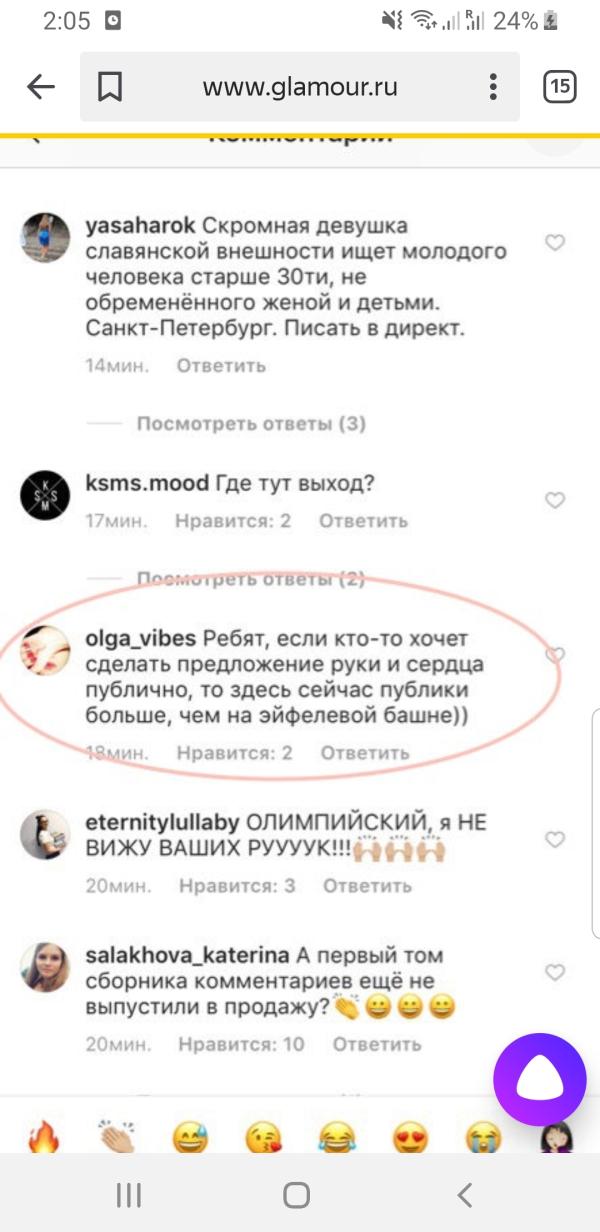The height and width of the screenshot is (1232, 600).
Task: Tap the Android home navigation button
Action: tap(296, 1194)
